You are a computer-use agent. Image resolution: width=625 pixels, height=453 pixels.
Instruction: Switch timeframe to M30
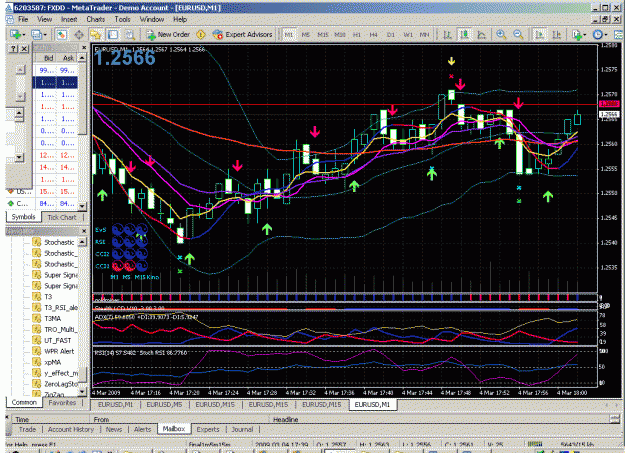click(x=340, y=35)
